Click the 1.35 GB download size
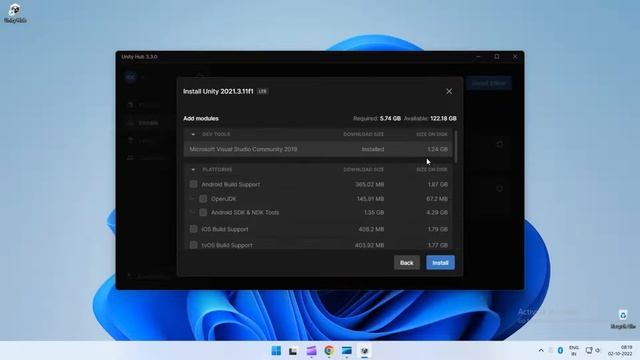This screenshot has height=360, width=640. point(374,213)
